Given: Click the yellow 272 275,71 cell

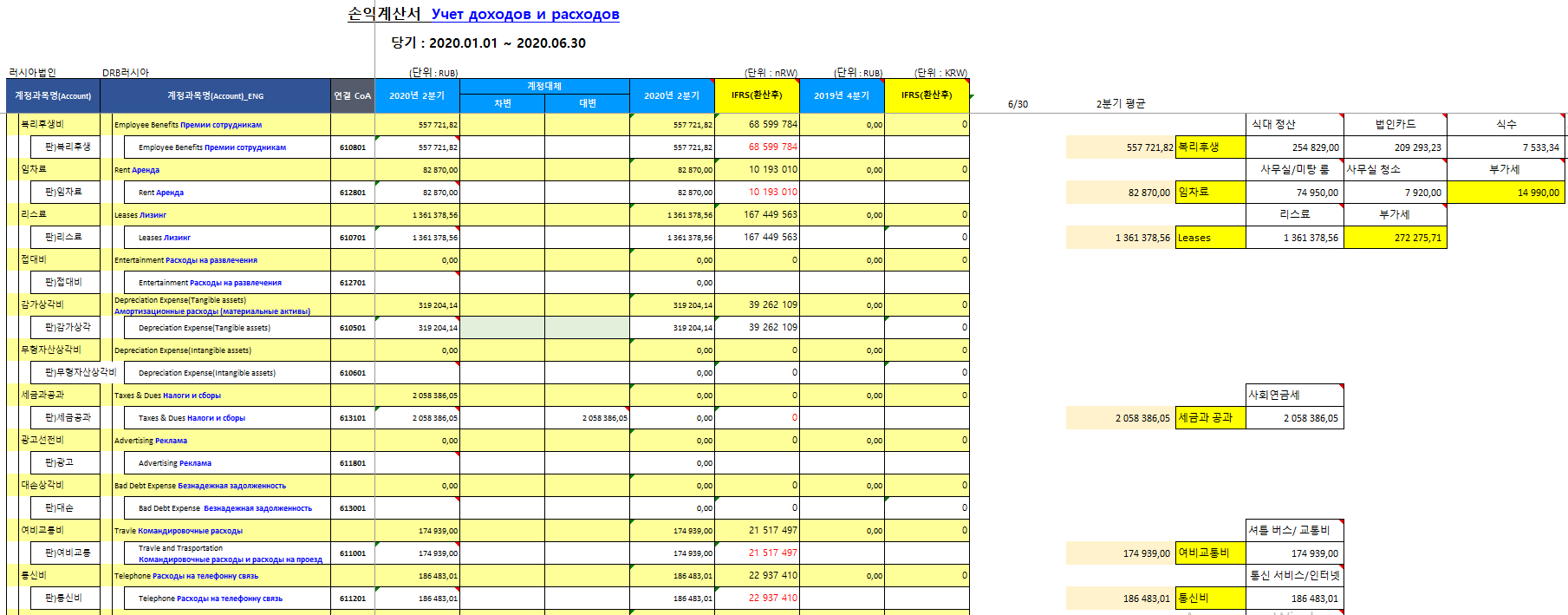Looking at the screenshot, I should coord(1395,238).
